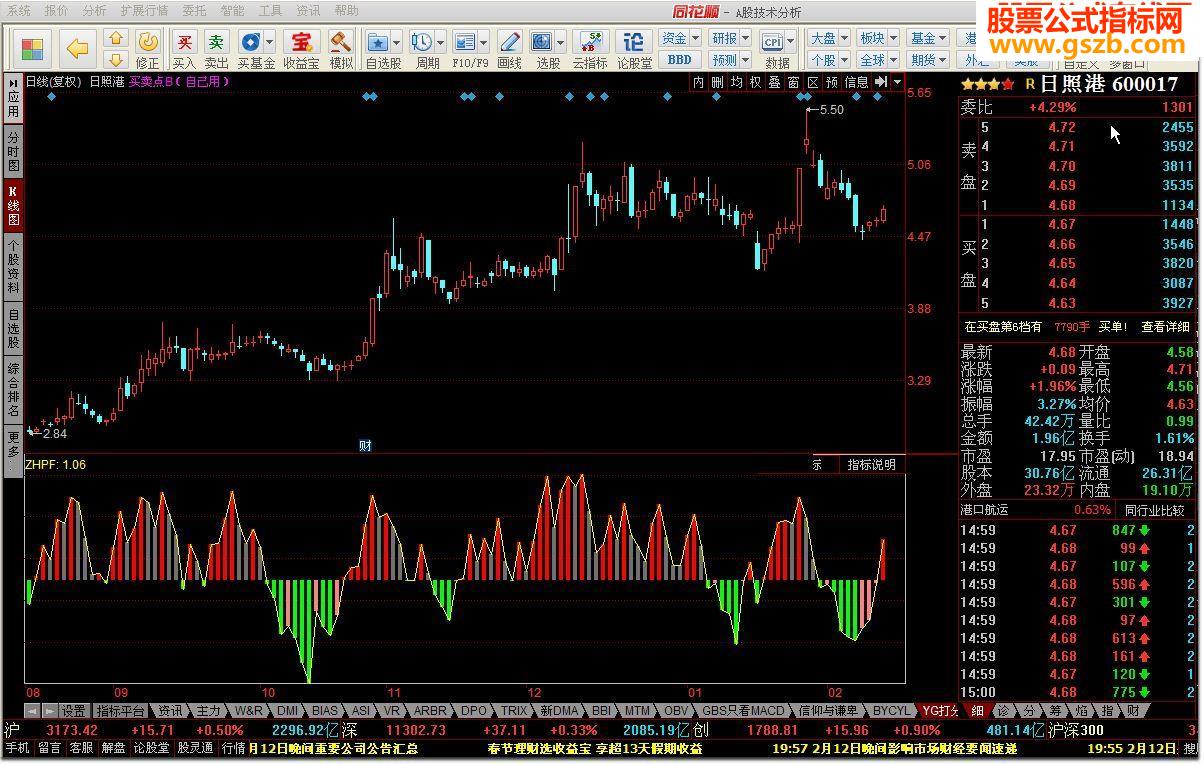Click the 同行业比较 link
The width and height of the screenshot is (1204, 764).
1155,510
